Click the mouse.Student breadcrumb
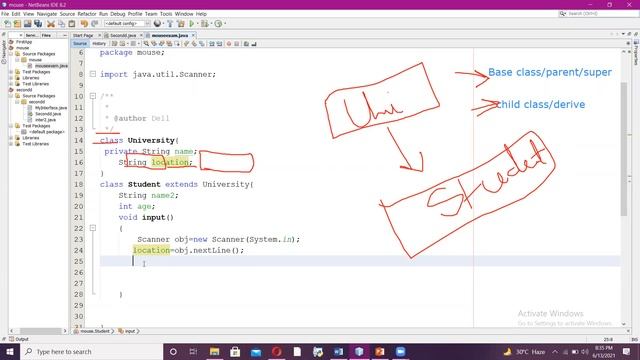Screen dimensions: 640x360 coord(95,331)
